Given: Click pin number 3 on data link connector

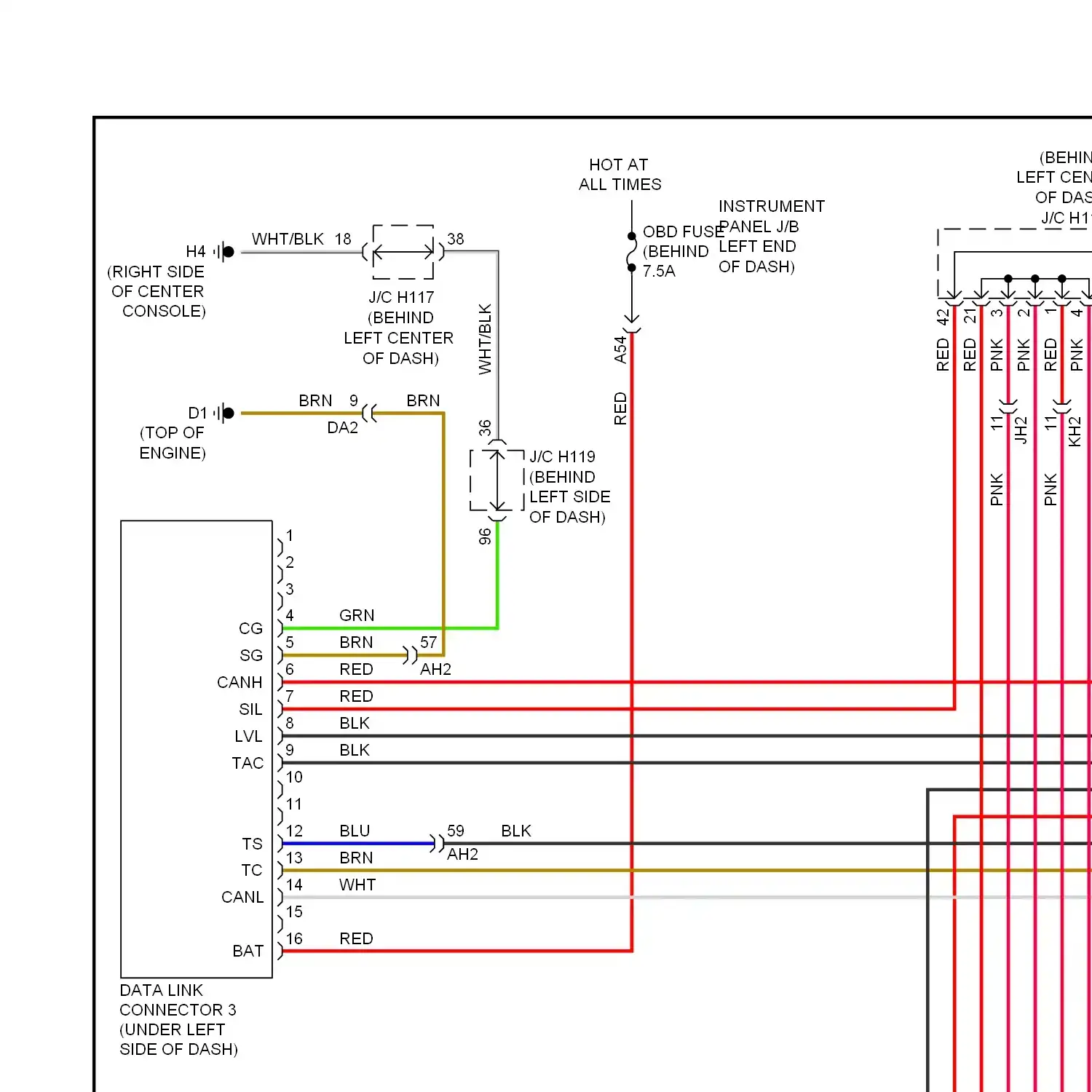Looking at the screenshot, I should coord(290,589).
